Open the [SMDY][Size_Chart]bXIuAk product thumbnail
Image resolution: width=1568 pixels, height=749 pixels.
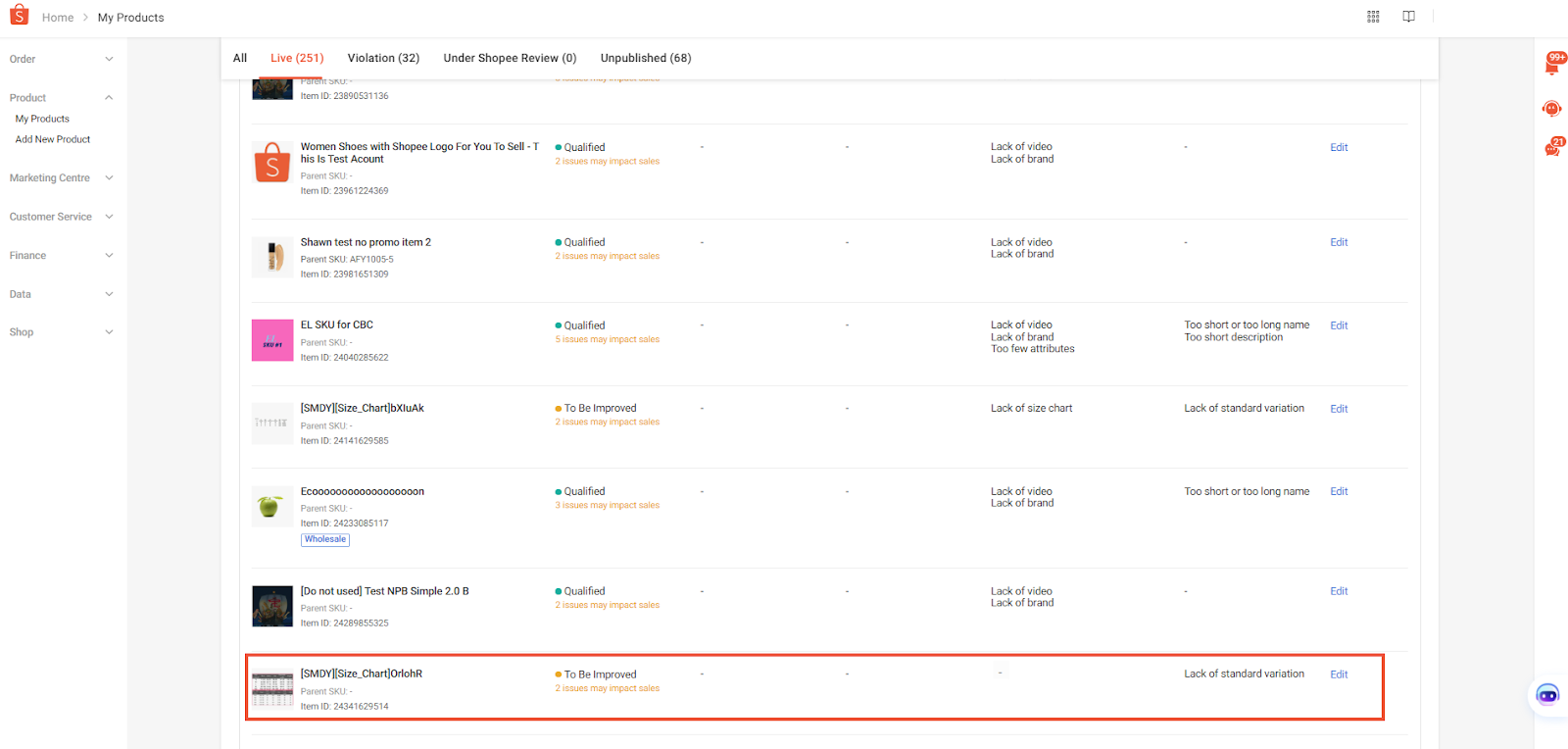[272, 424]
